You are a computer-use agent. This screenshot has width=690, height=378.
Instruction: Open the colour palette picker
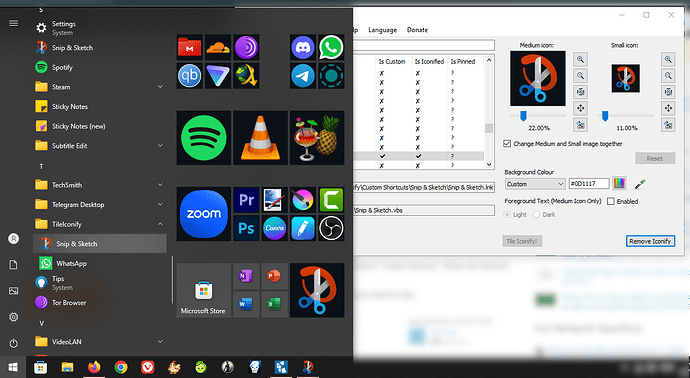[619, 183]
